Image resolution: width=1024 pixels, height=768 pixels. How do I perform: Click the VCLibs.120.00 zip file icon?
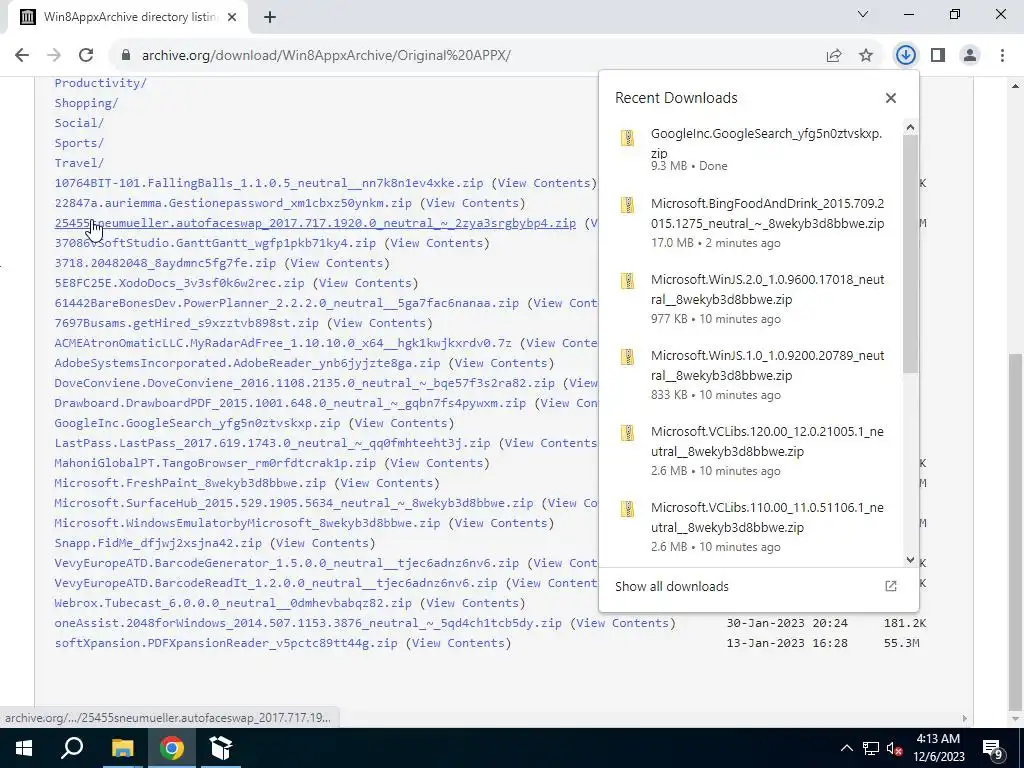point(628,433)
